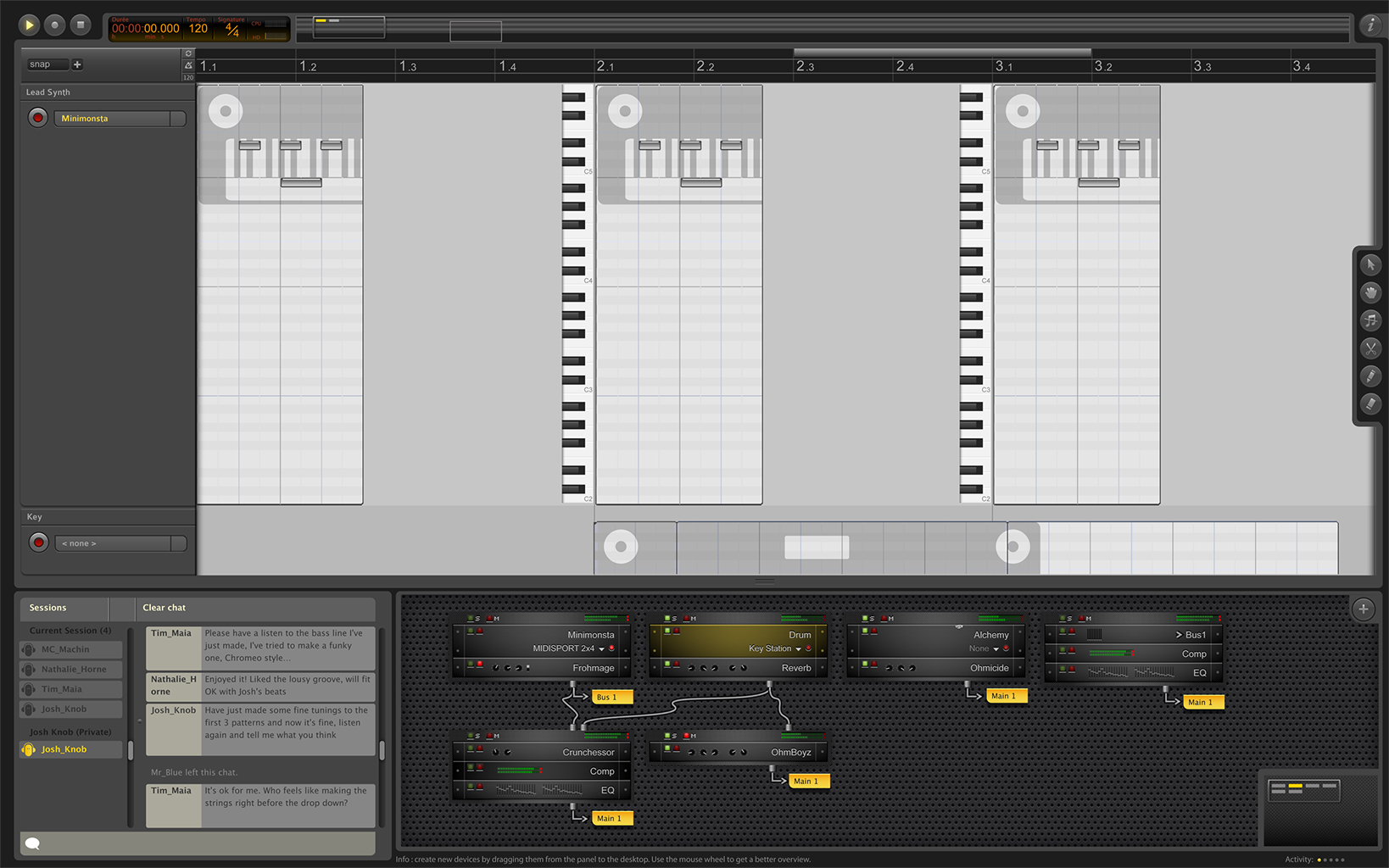
Task: Start playback with the play button
Action: point(29,25)
